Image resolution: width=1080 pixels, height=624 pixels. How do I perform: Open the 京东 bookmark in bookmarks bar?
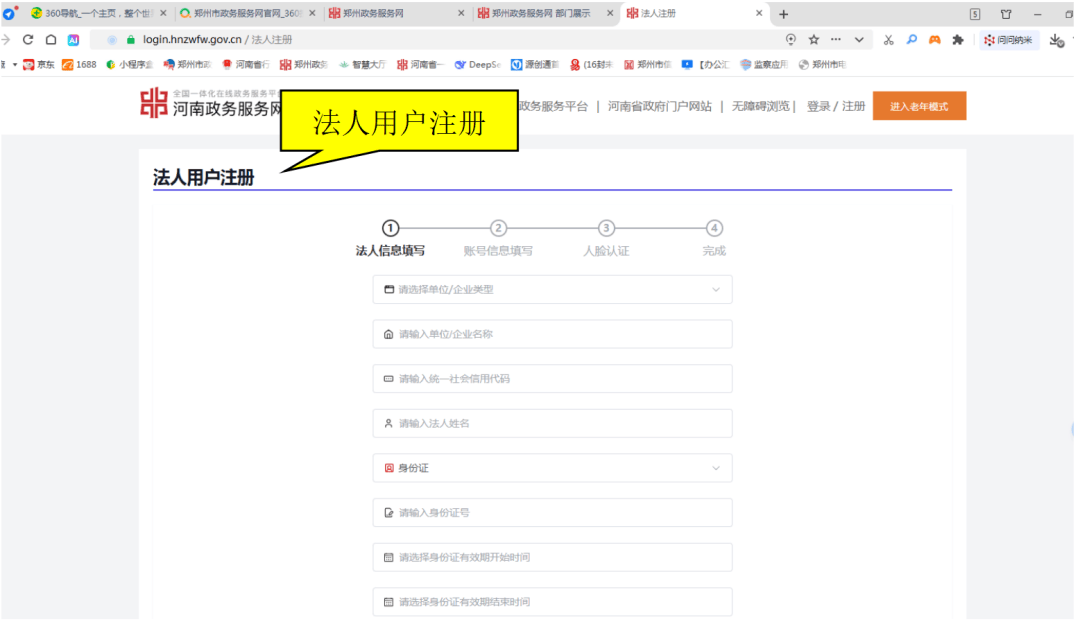(39, 65)
